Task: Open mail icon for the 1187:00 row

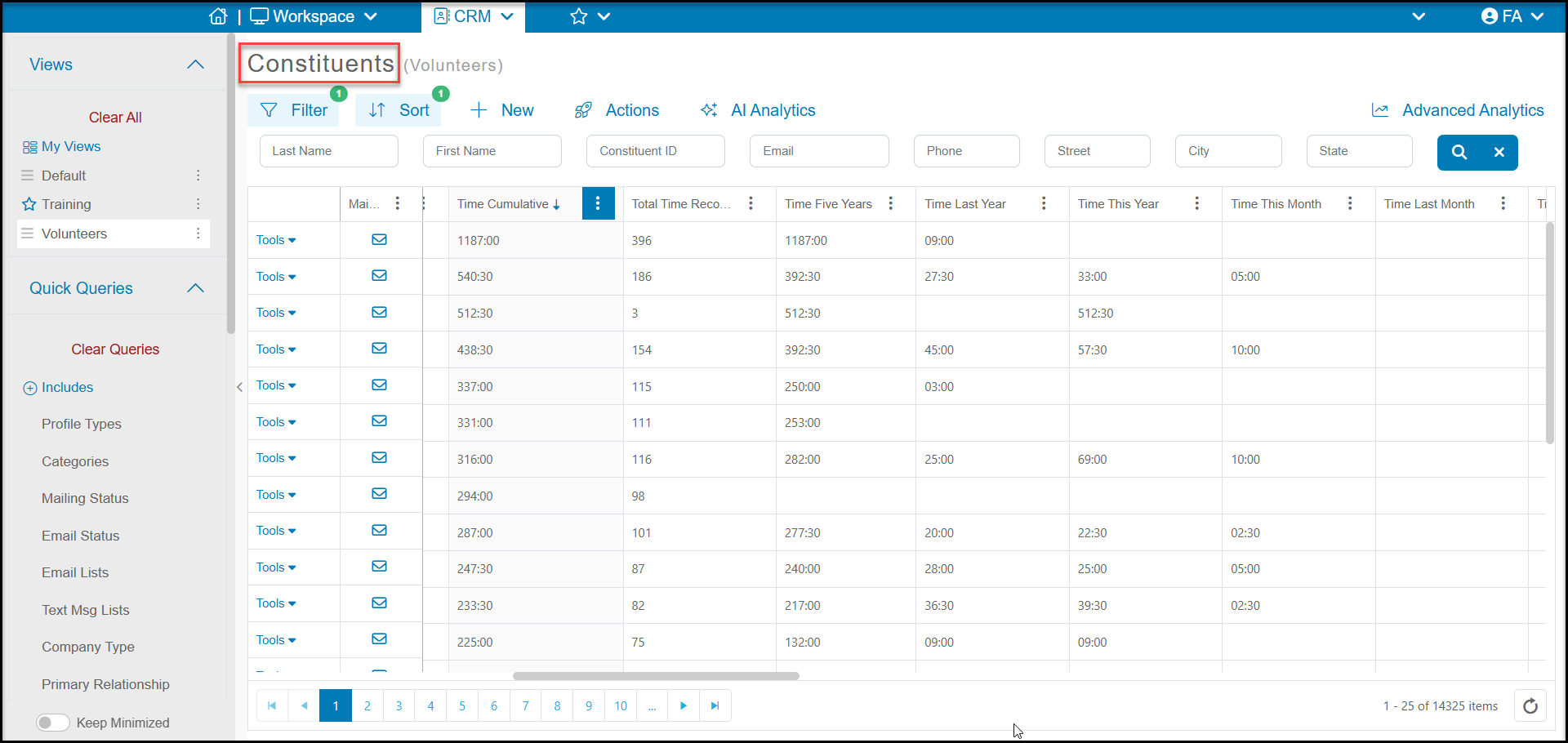Action: point(379,239)
